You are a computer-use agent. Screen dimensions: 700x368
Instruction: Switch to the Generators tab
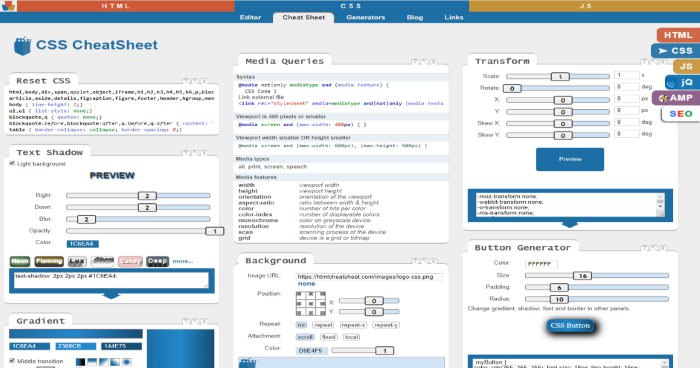pos(366,17)
